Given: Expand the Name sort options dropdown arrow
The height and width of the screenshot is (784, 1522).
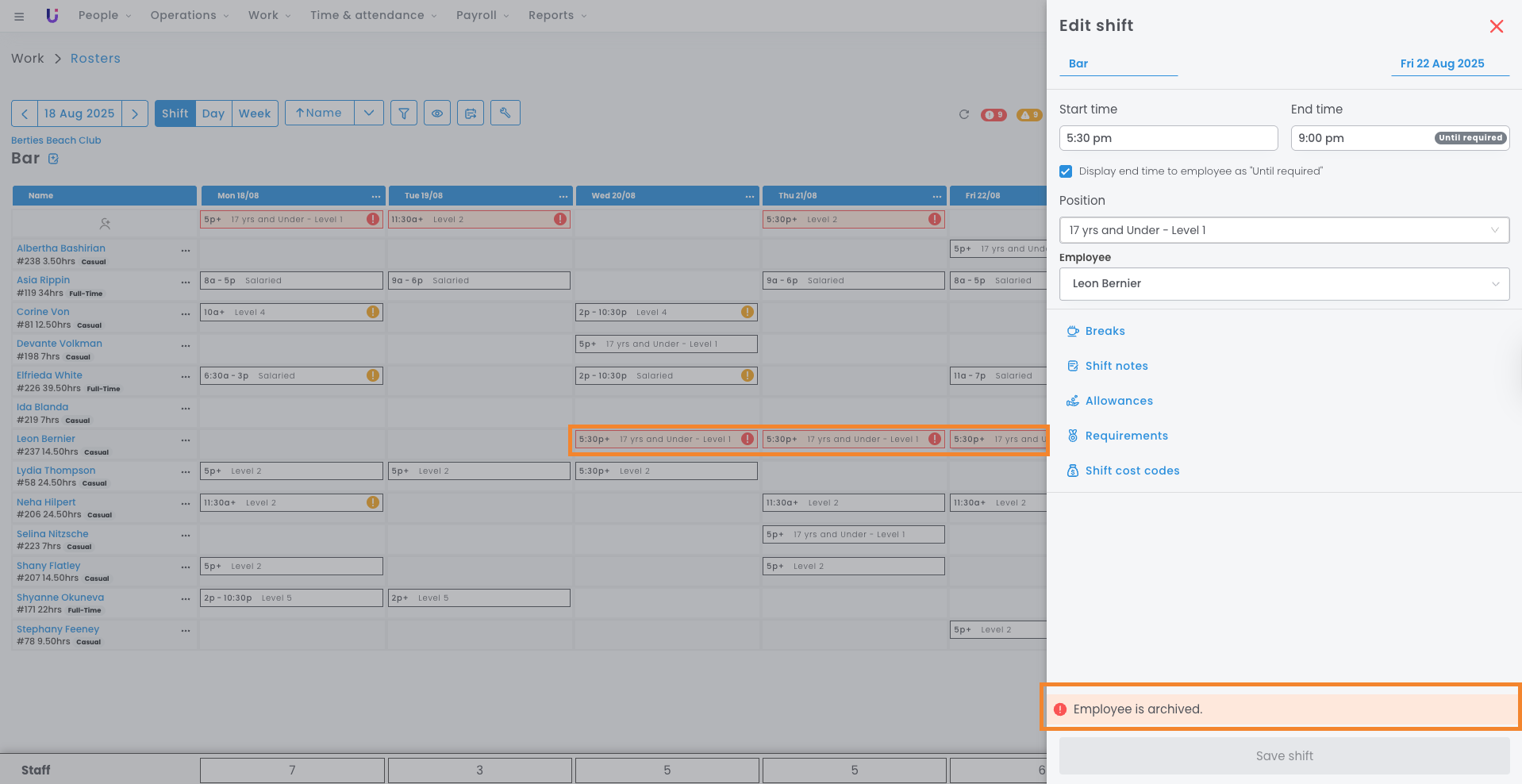Looking at the screenshot, I should pyautogui.click(x=369, y=113).
